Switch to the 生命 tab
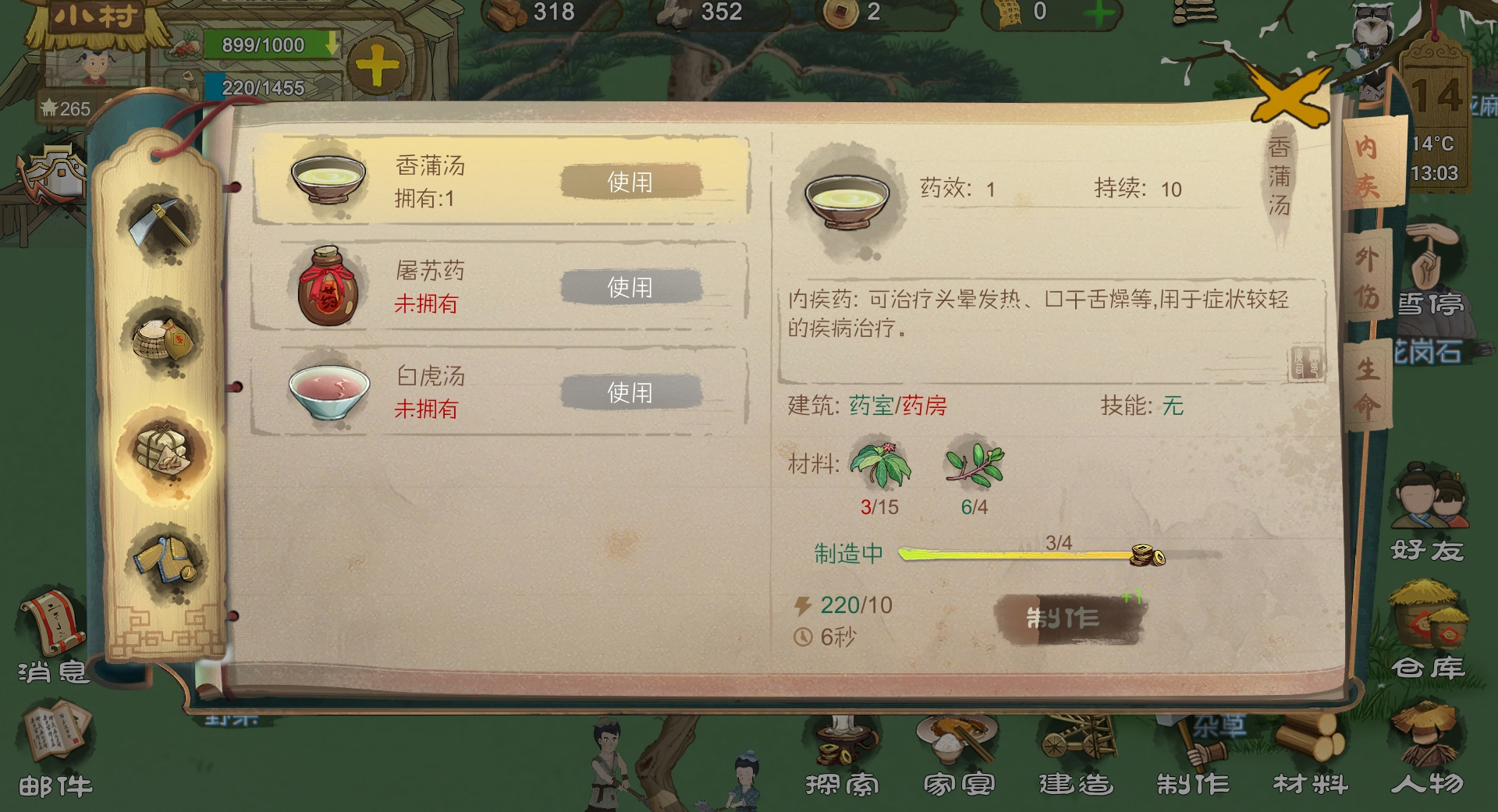 click(x=1367, y=386)
